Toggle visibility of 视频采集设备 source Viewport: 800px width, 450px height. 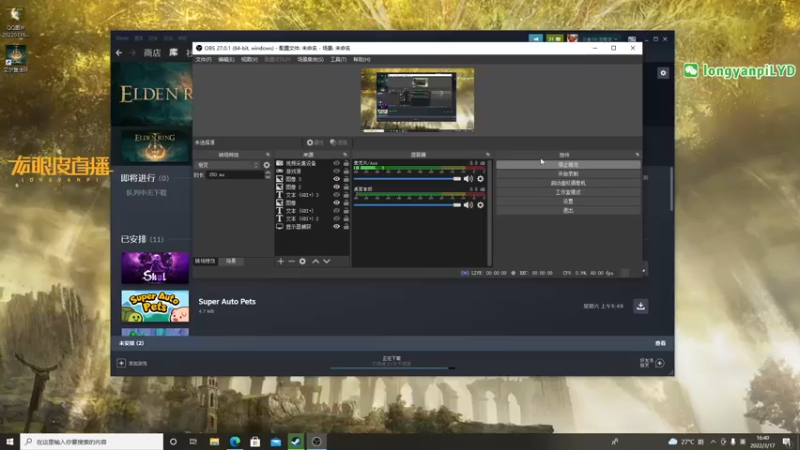pos(336,163)
